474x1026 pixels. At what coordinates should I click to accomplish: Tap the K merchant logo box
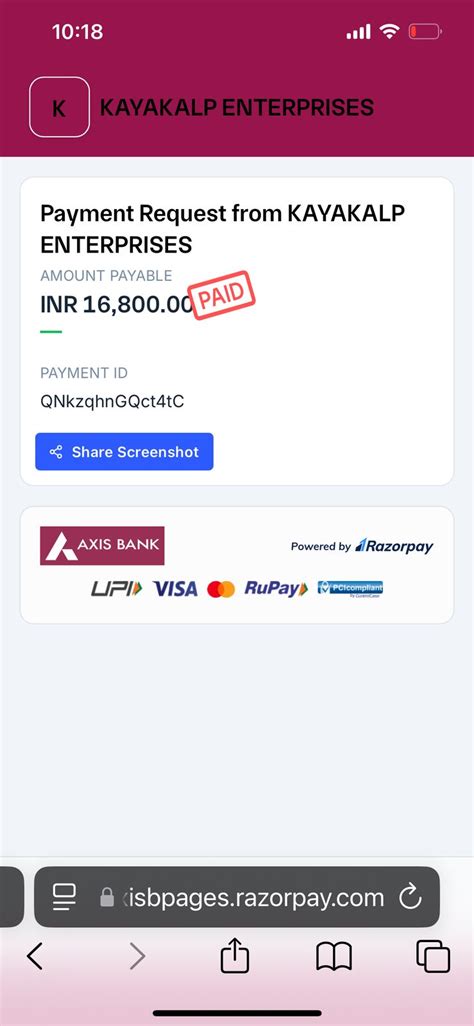tap(59, 107)
